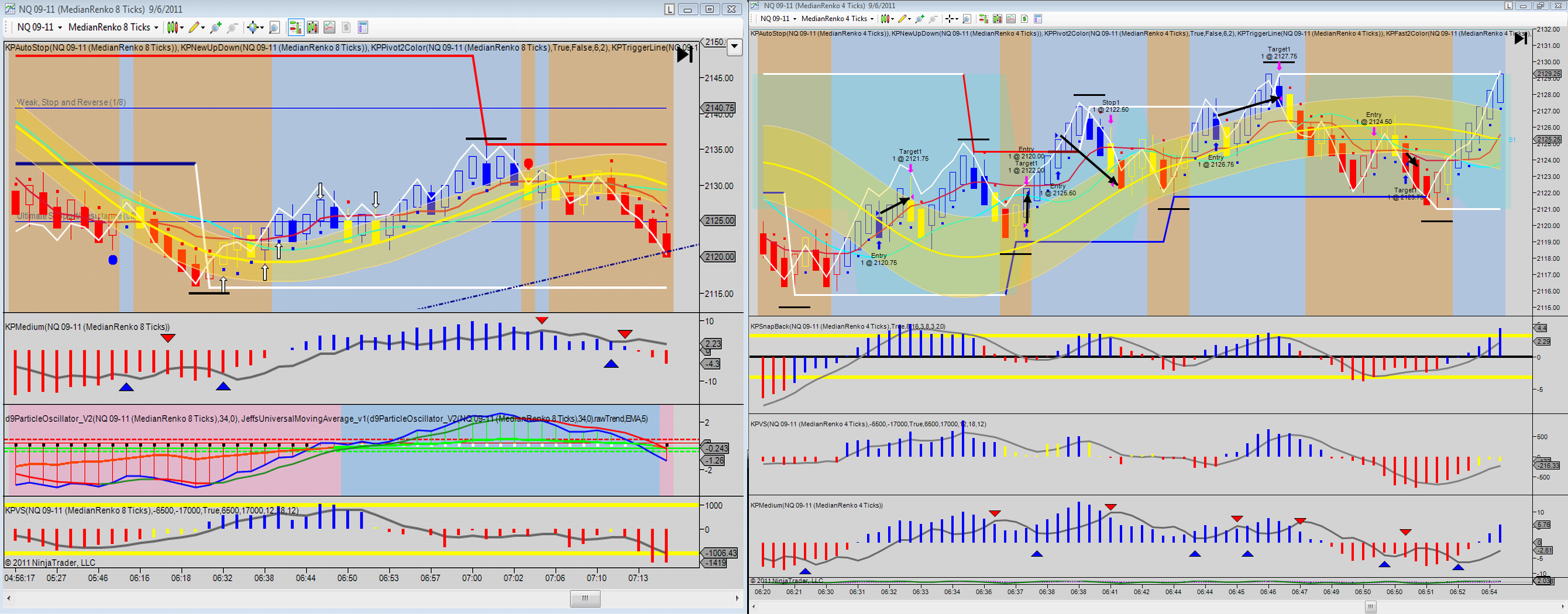
Task: Expand crosshair pointer arrow in 8 Ticks window
Action: click(262, 27)
